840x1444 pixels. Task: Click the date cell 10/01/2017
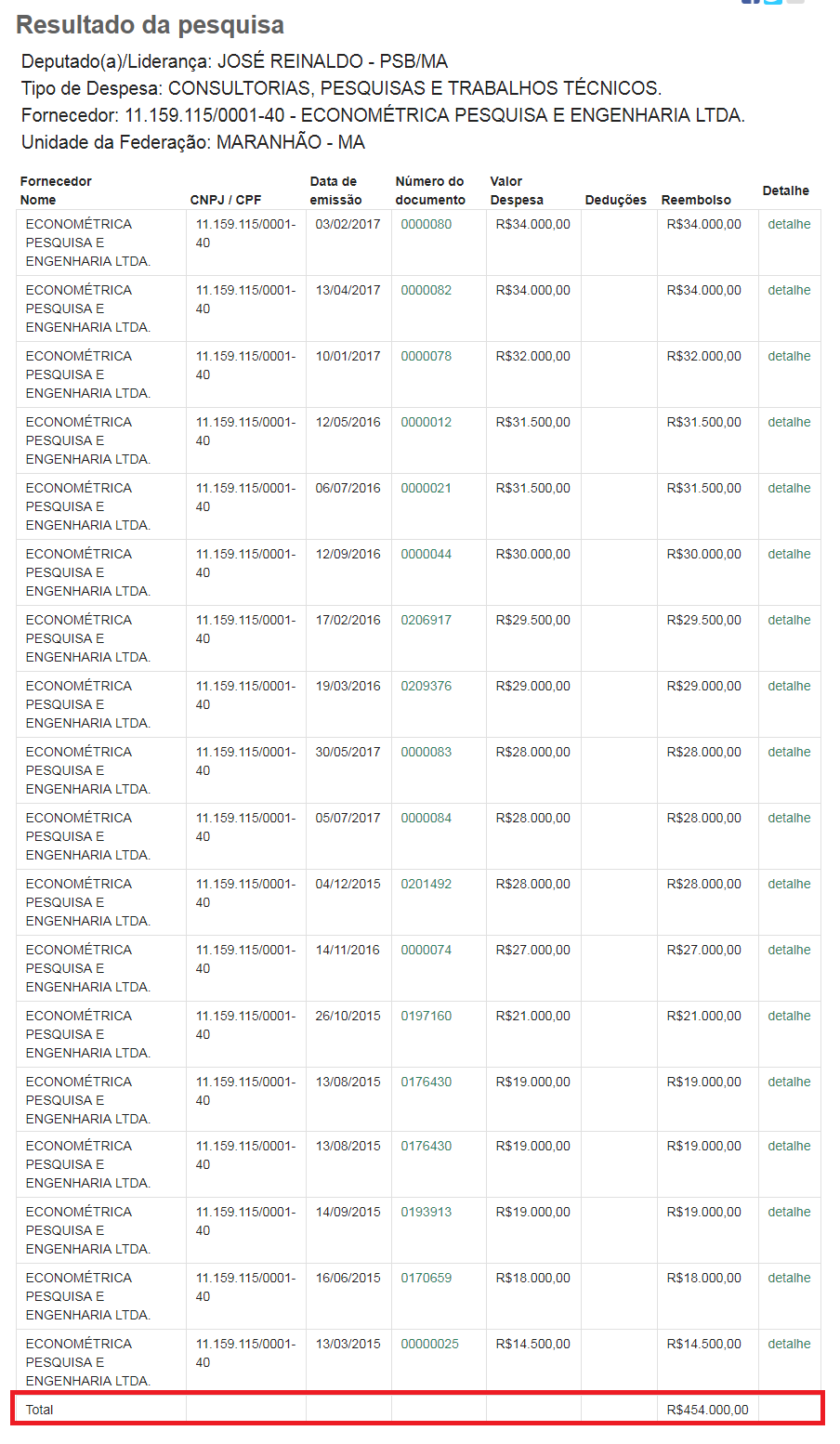[348, 356]
